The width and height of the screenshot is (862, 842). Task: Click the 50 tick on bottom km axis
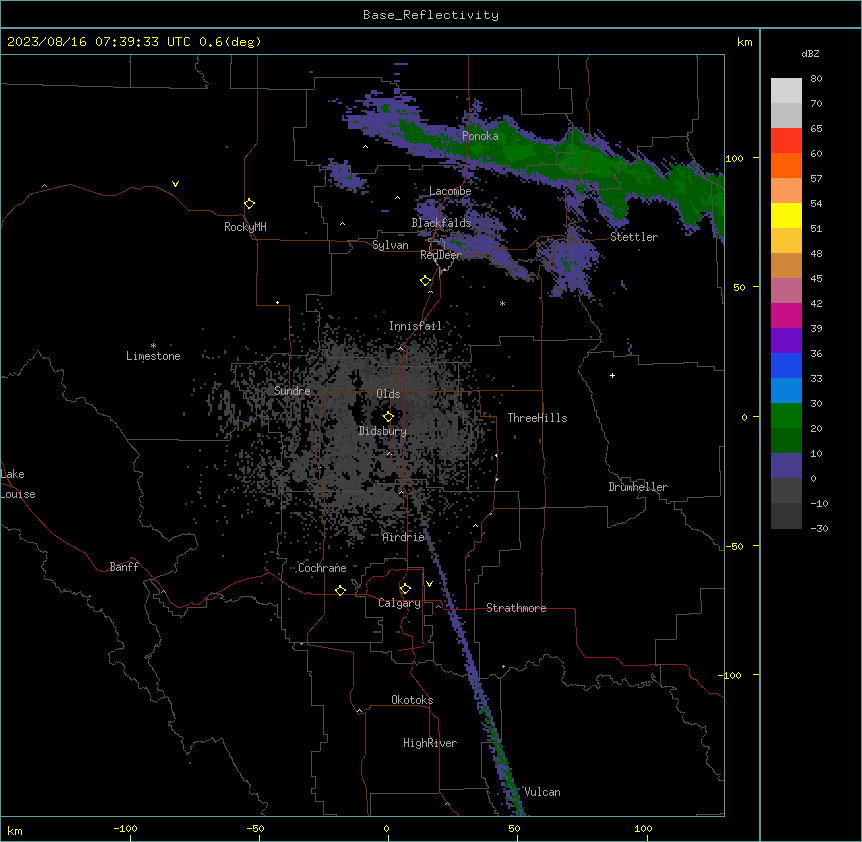[515, 828]
